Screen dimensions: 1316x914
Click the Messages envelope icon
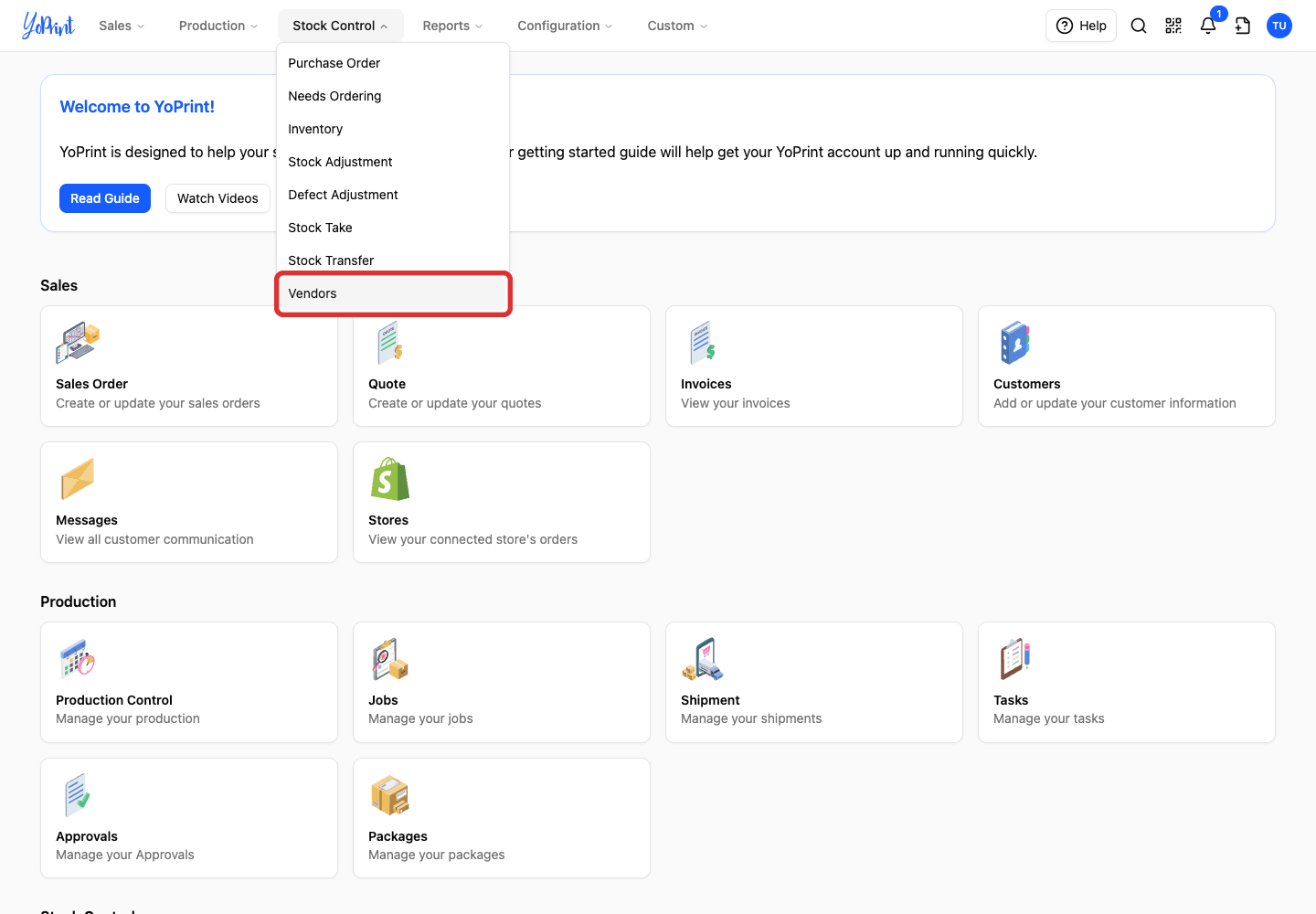(x=78, y=479)
